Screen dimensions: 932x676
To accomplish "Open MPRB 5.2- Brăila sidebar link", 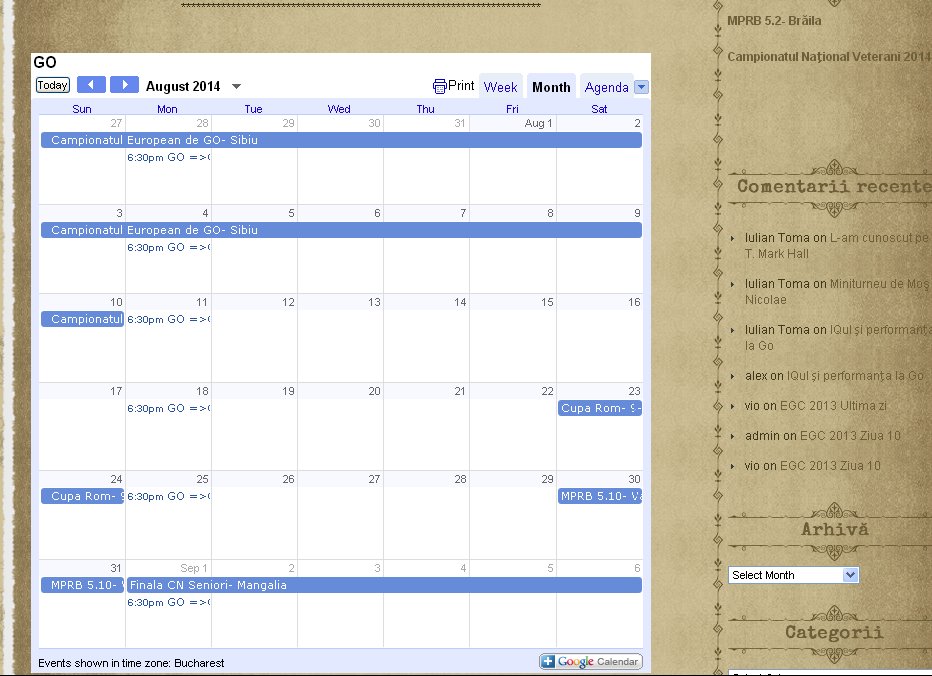I will pos(774,21).
